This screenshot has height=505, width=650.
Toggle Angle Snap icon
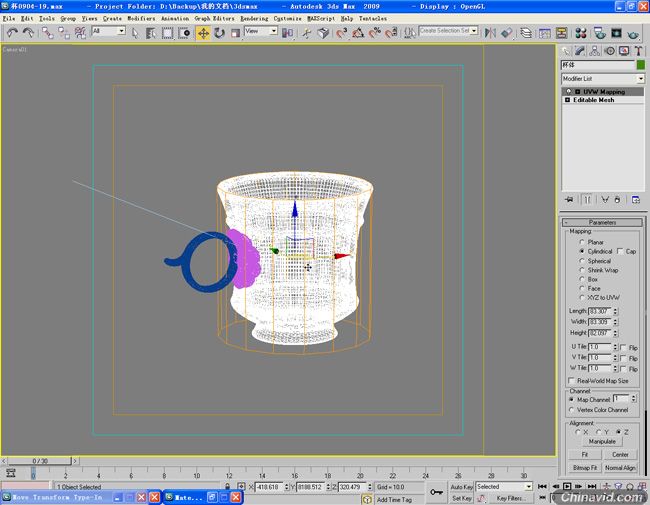click(358, 33)
